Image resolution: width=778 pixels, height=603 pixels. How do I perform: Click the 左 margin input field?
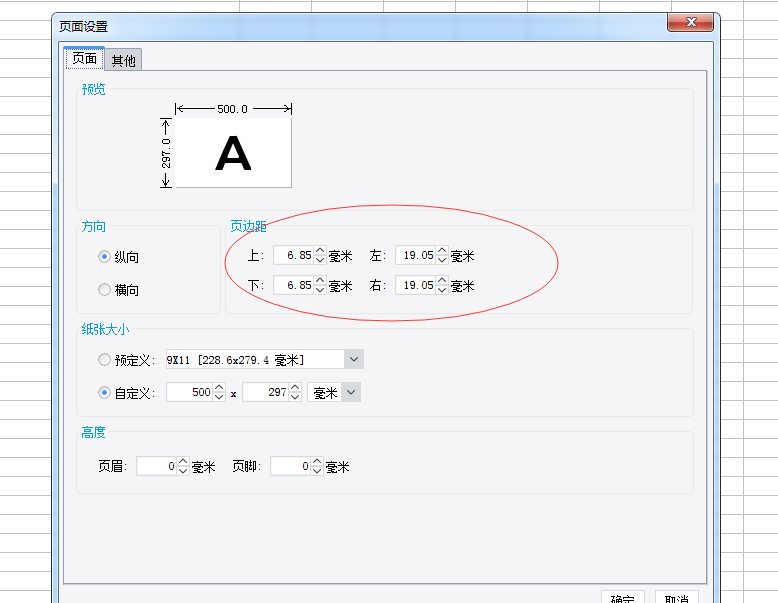tap(415, 255)
